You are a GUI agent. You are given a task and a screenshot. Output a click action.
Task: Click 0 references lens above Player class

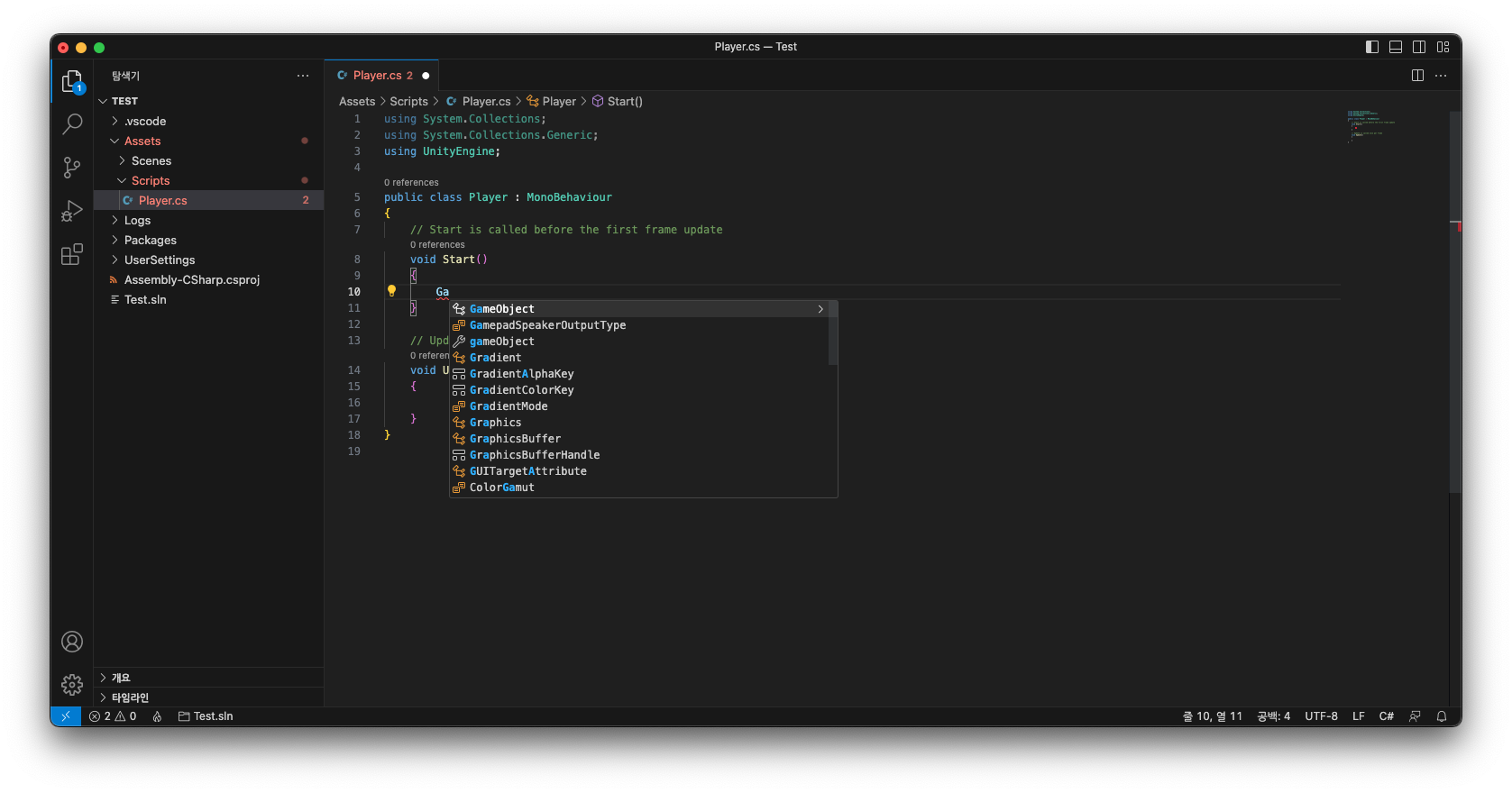[411, 183]
